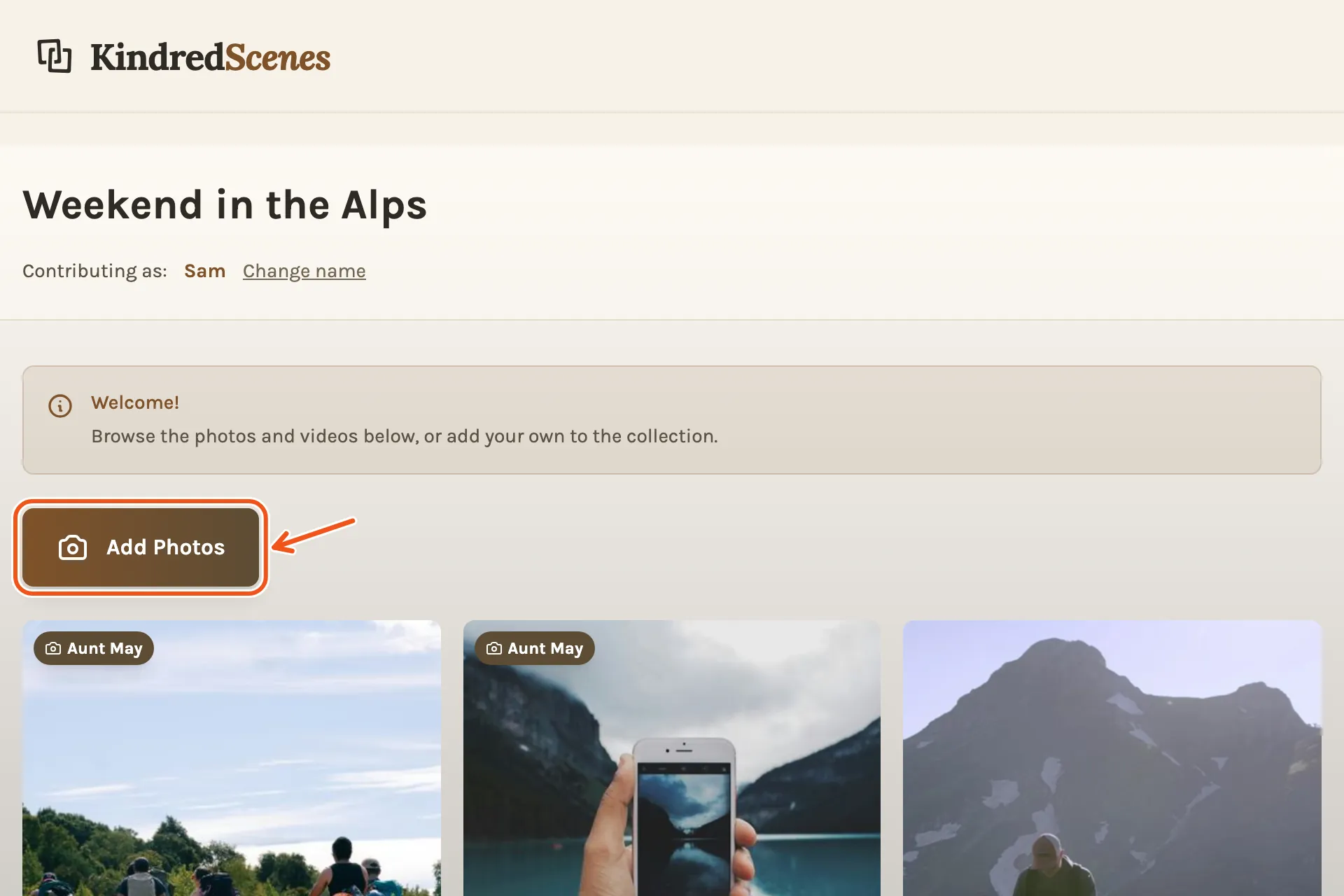The image size is (1344, 896).
Task: Click the info icon in Welcome banner
Action: click(x=60, y=405)
